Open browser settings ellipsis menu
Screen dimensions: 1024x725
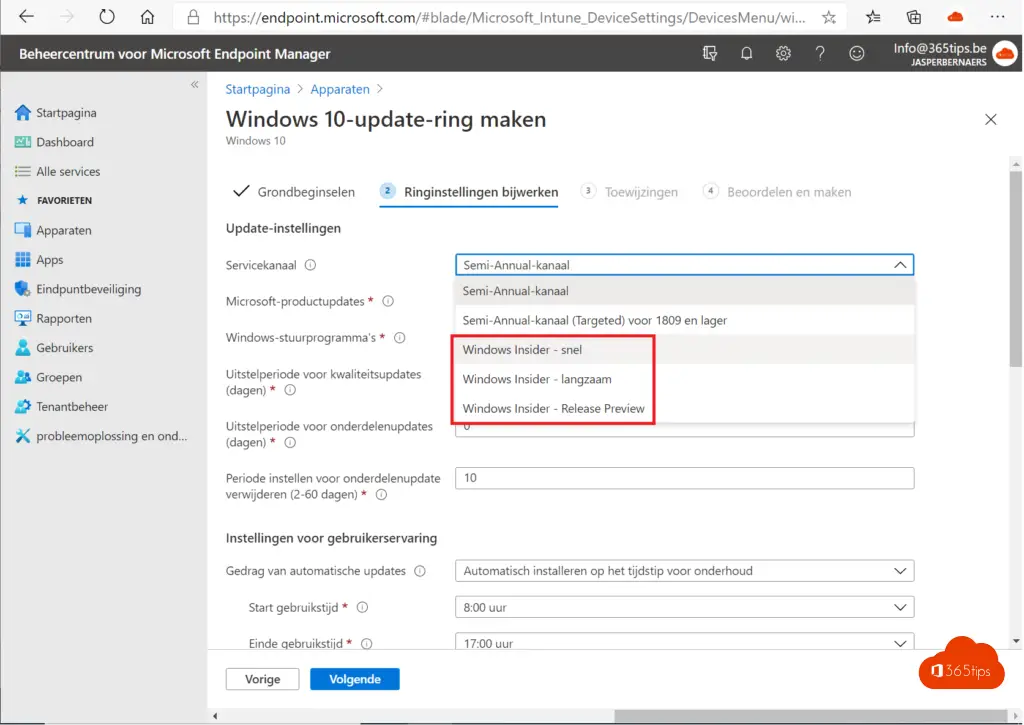(997, 17)
